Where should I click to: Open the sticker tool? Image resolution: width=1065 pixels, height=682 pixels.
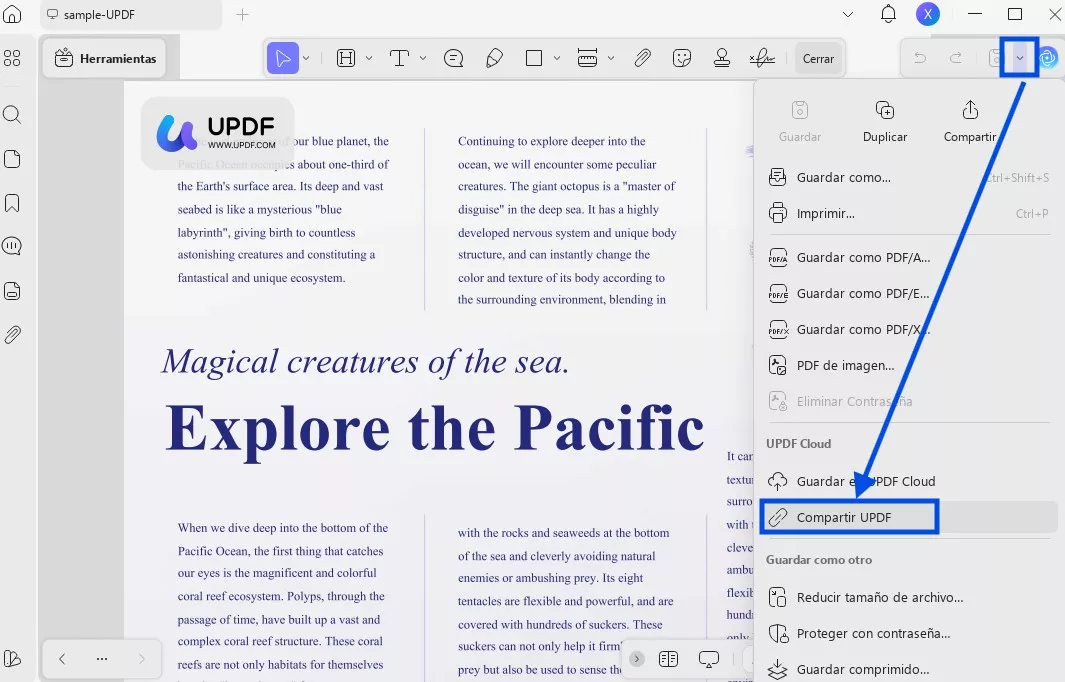coord(681,58)
